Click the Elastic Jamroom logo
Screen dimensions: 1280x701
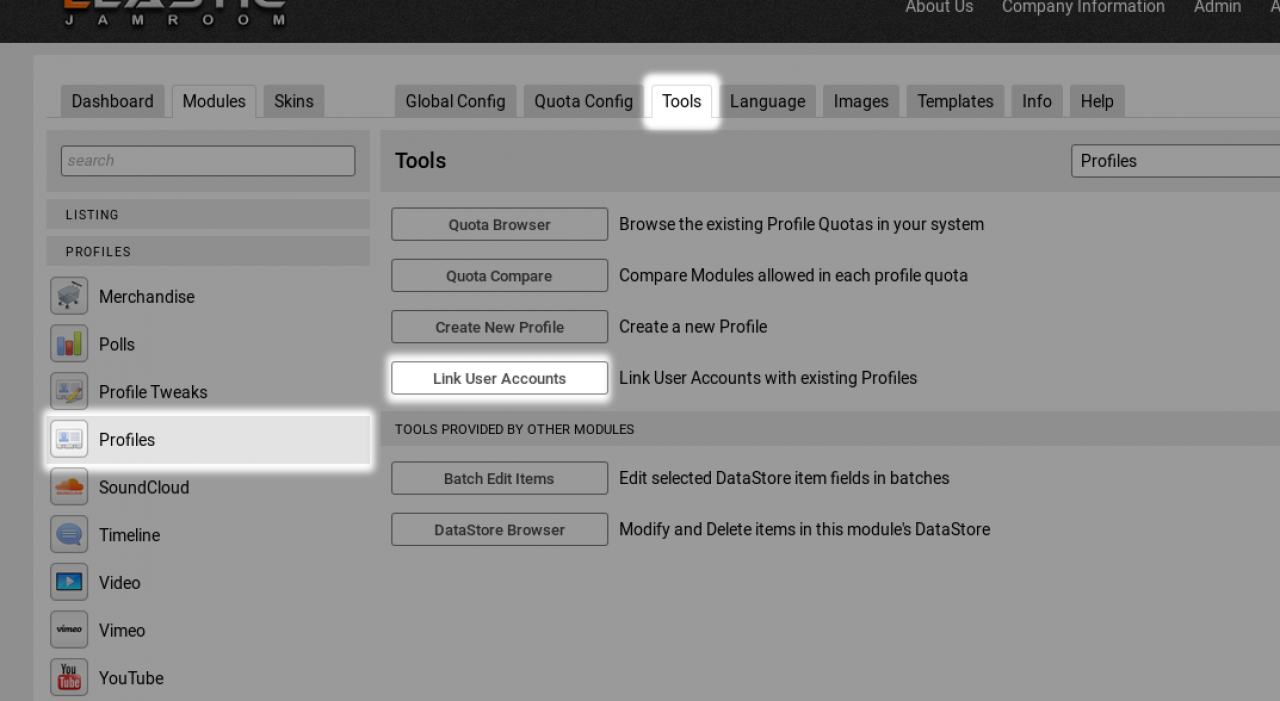pos(175,12)
